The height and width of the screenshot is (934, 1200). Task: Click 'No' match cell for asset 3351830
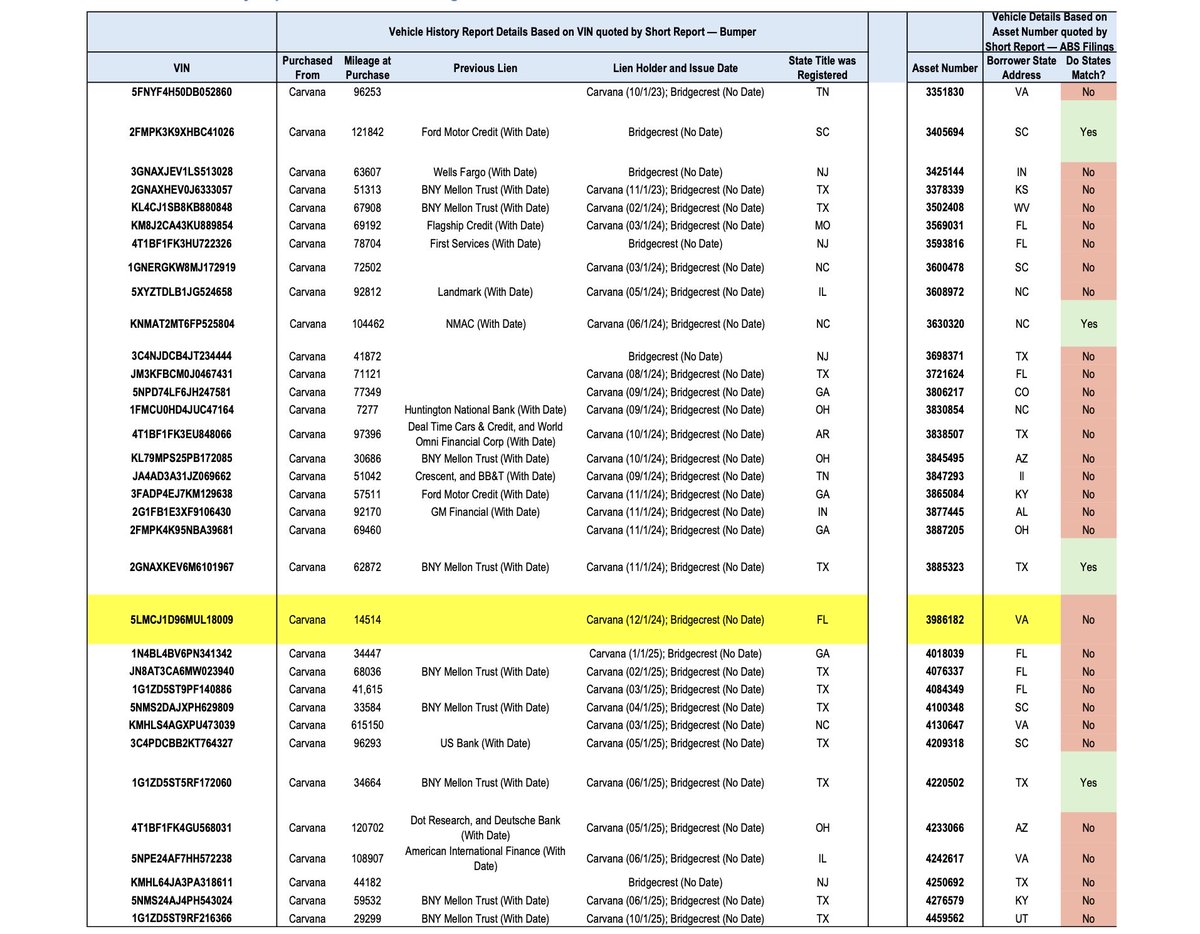coord(1089,90)
